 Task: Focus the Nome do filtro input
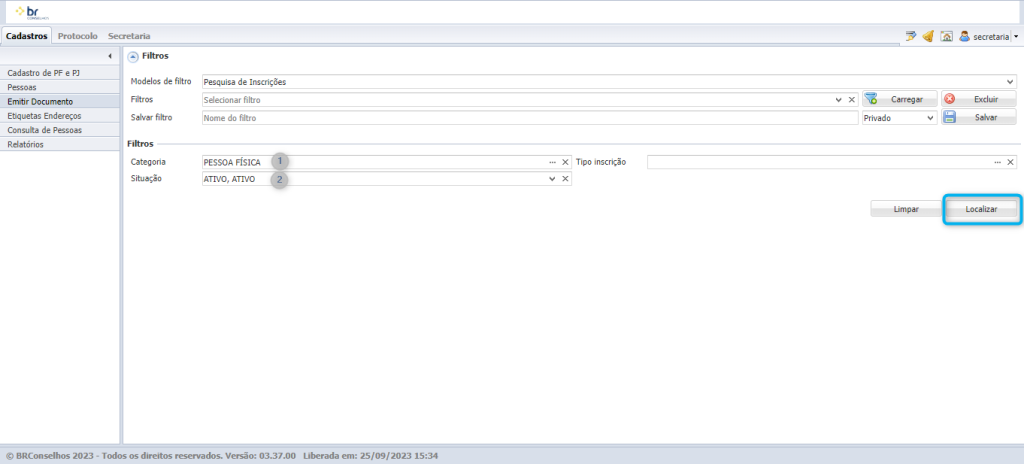[x=530, y=118]
